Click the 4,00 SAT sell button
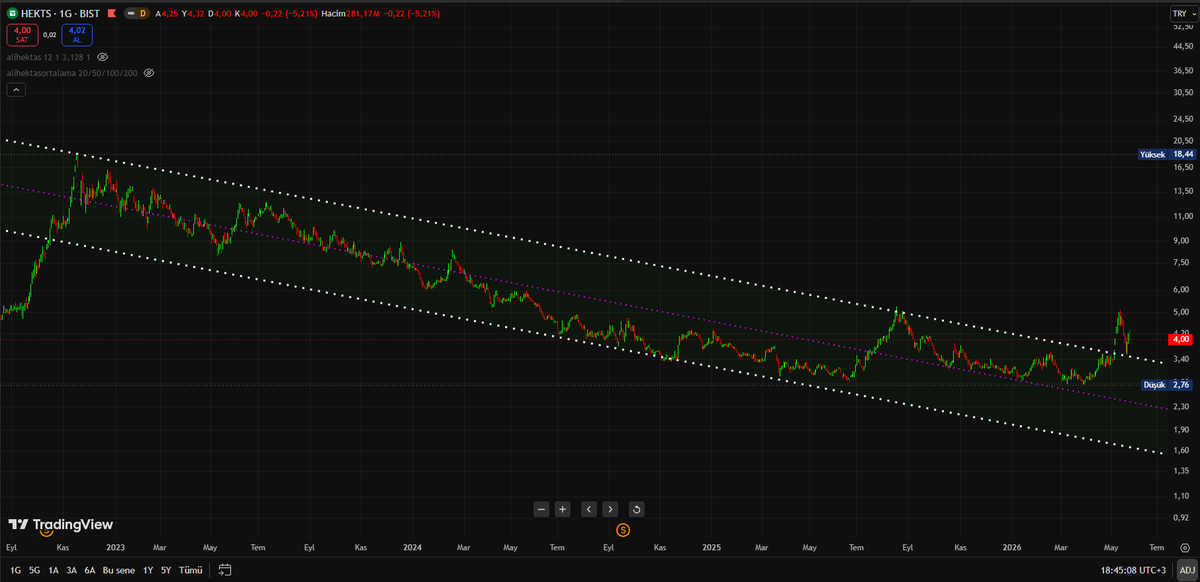The image size is (1200, 582). click(22, 35)
